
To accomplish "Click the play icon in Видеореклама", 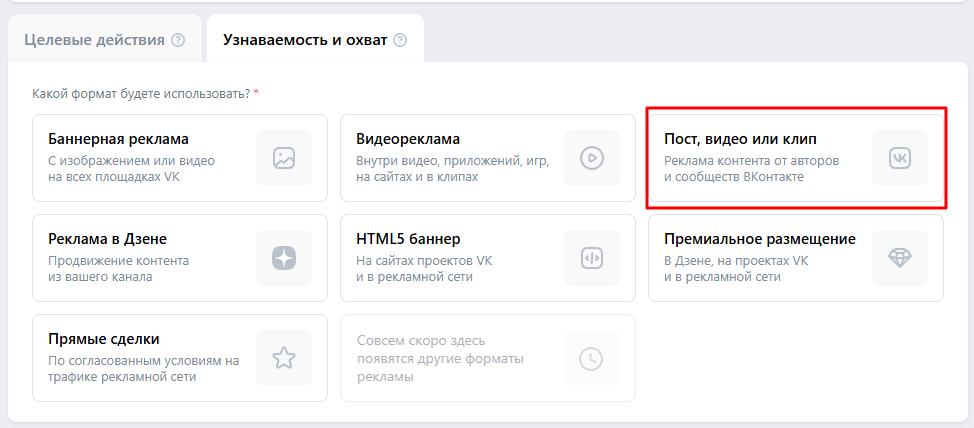I will coord(592,158).
